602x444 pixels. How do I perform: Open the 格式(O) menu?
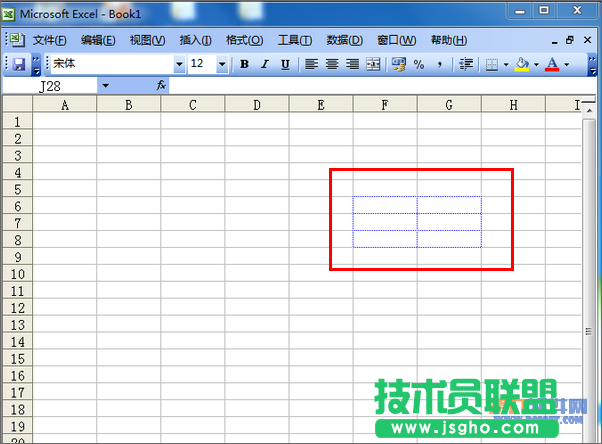click(x=245, y=40)
